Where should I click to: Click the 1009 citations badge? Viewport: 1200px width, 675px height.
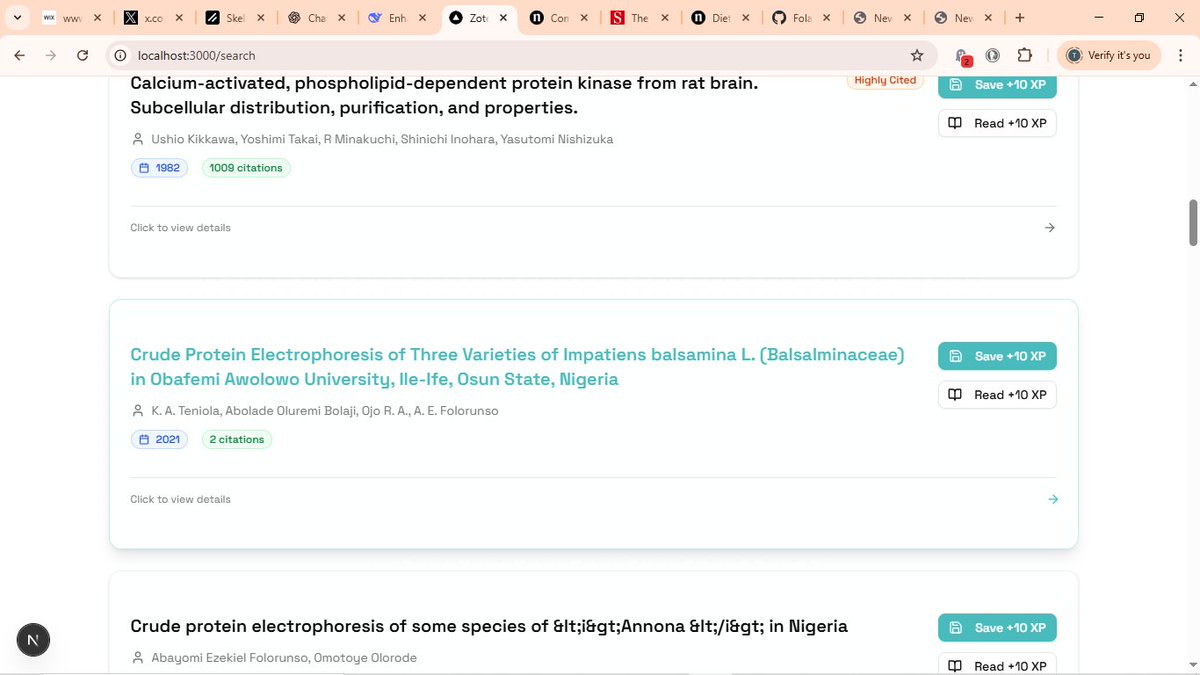[245, 167]
